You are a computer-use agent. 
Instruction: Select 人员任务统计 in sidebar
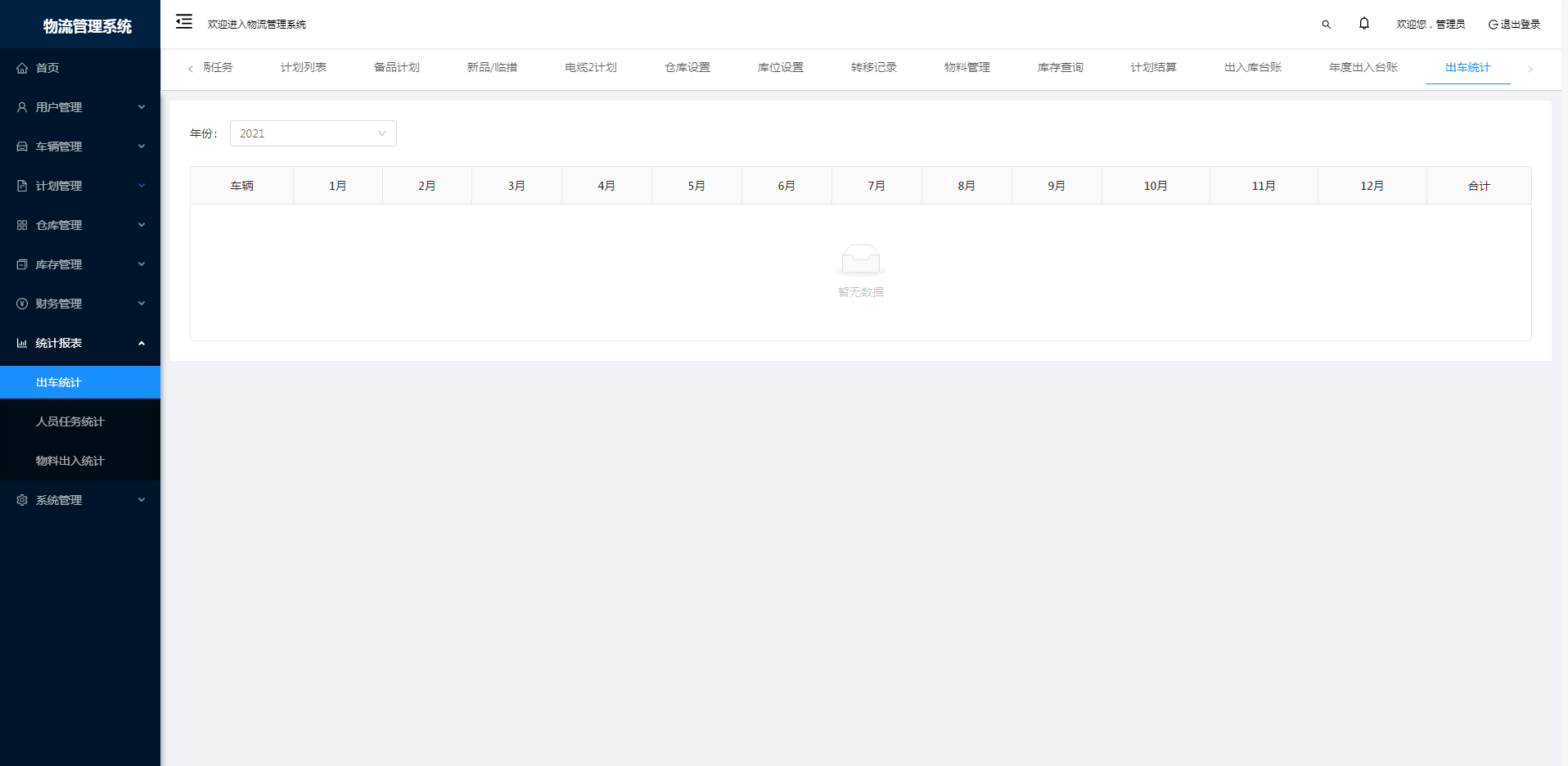click(x=70, y=421)
